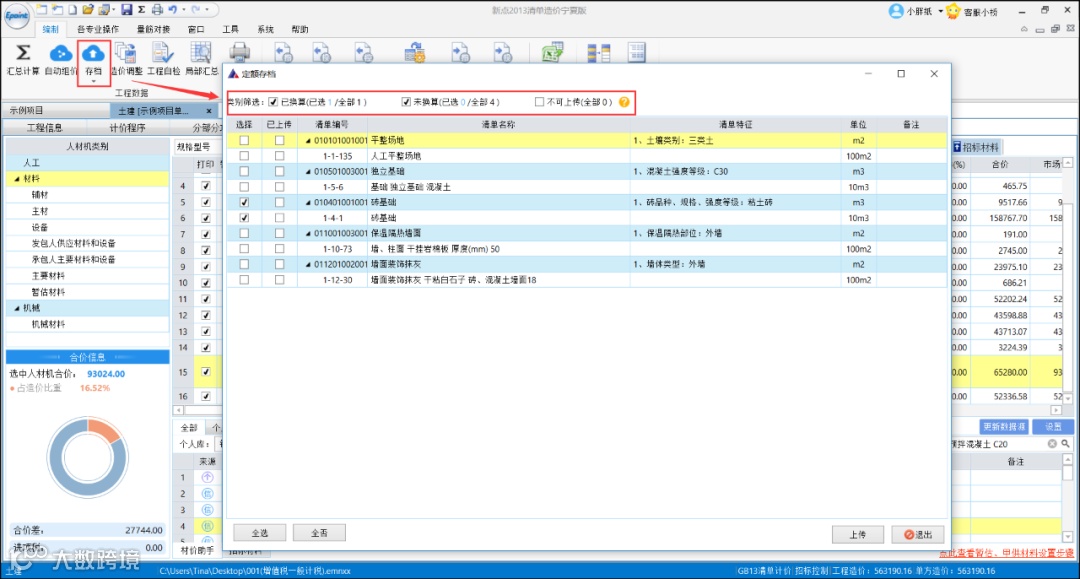The image size is (1080, 579).
Task: Click the blue-yellow column layout ribbon icon
Action: pyautogui.click(x=599, y=53)
